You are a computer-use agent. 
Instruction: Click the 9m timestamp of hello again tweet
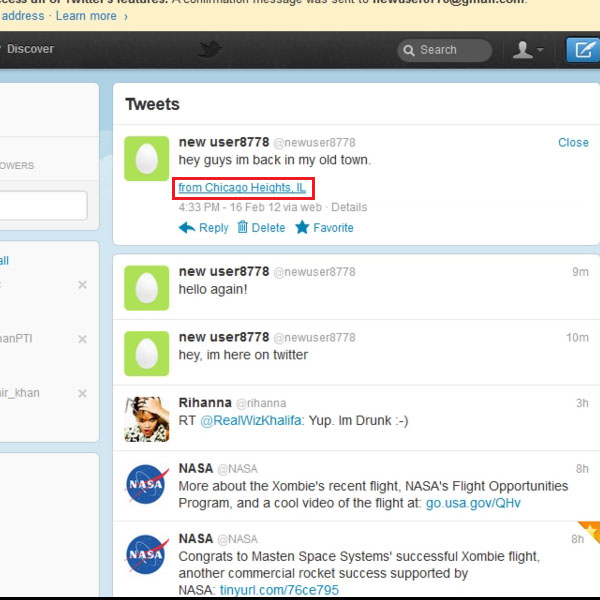580,272
